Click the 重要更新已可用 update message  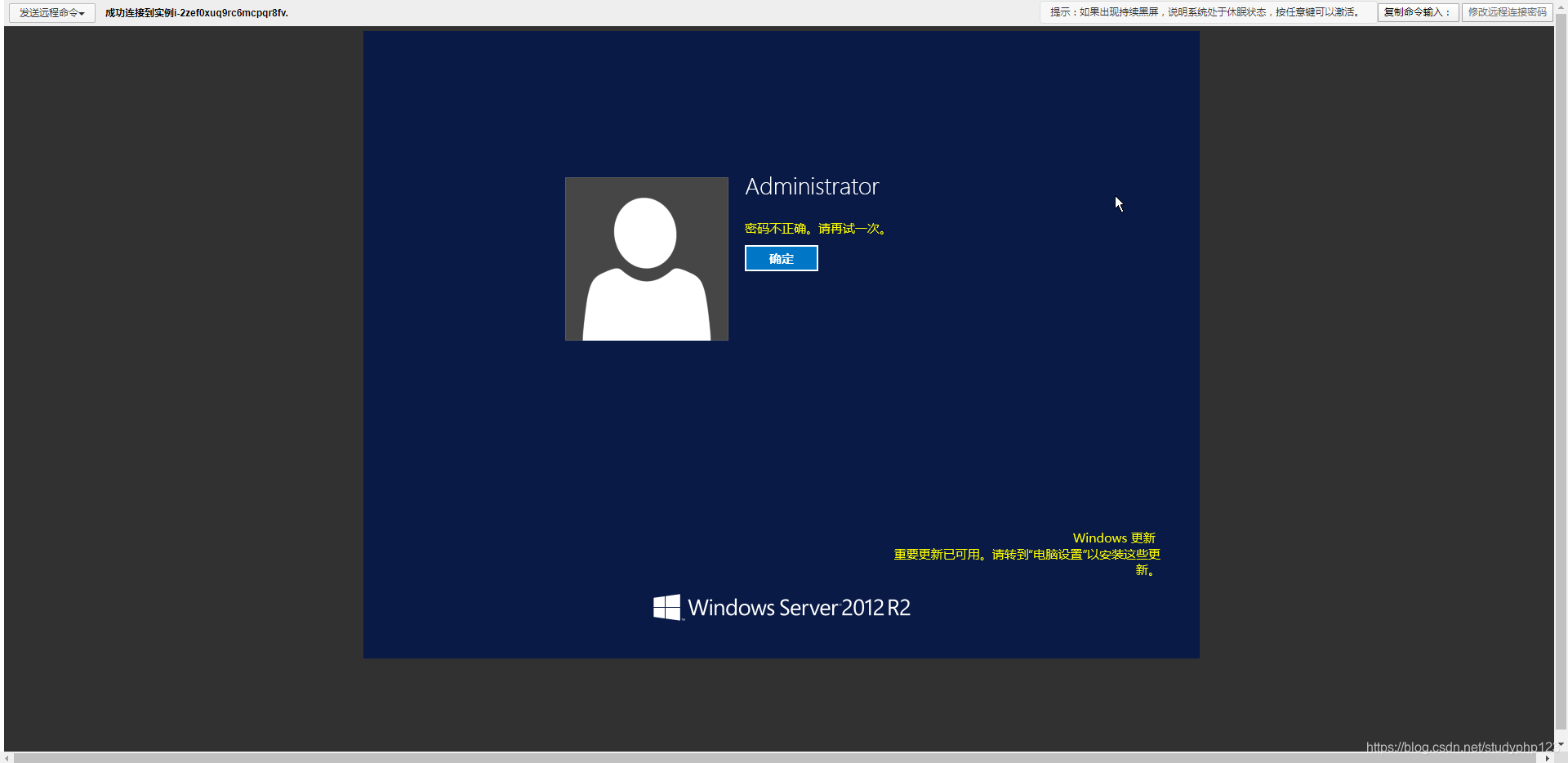[1027, 562]
